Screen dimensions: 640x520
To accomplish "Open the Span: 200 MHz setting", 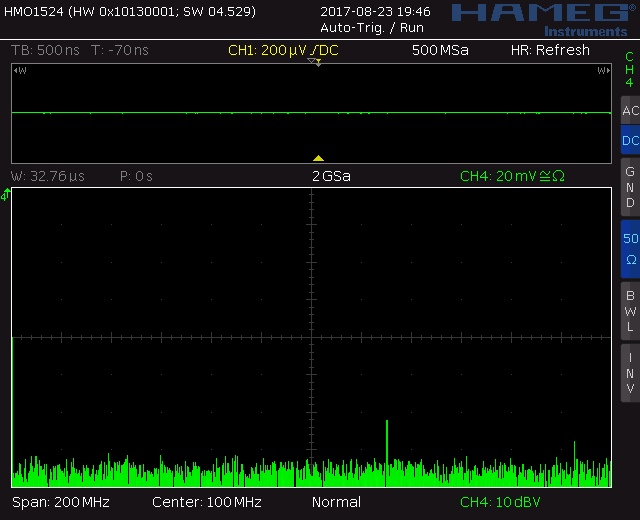I will click(x=60, y=501).
